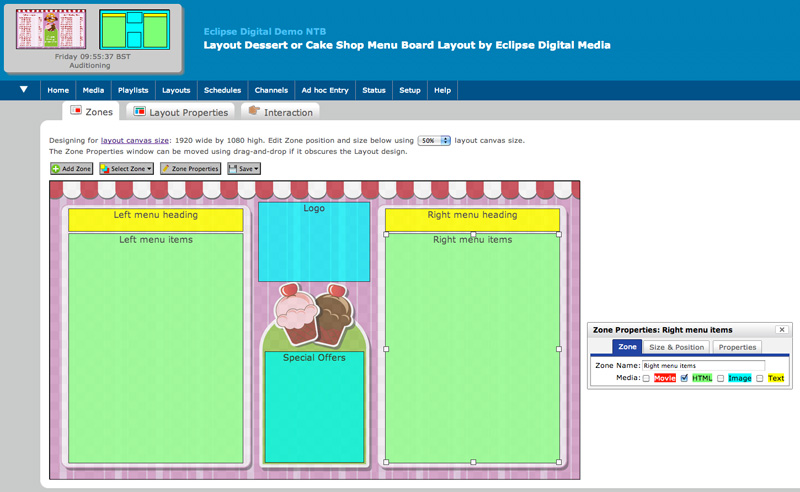Viewport: 800px width, 492px height.
Task: Open the 50% canvas size dropdown
Action: (x=434, y=141)
